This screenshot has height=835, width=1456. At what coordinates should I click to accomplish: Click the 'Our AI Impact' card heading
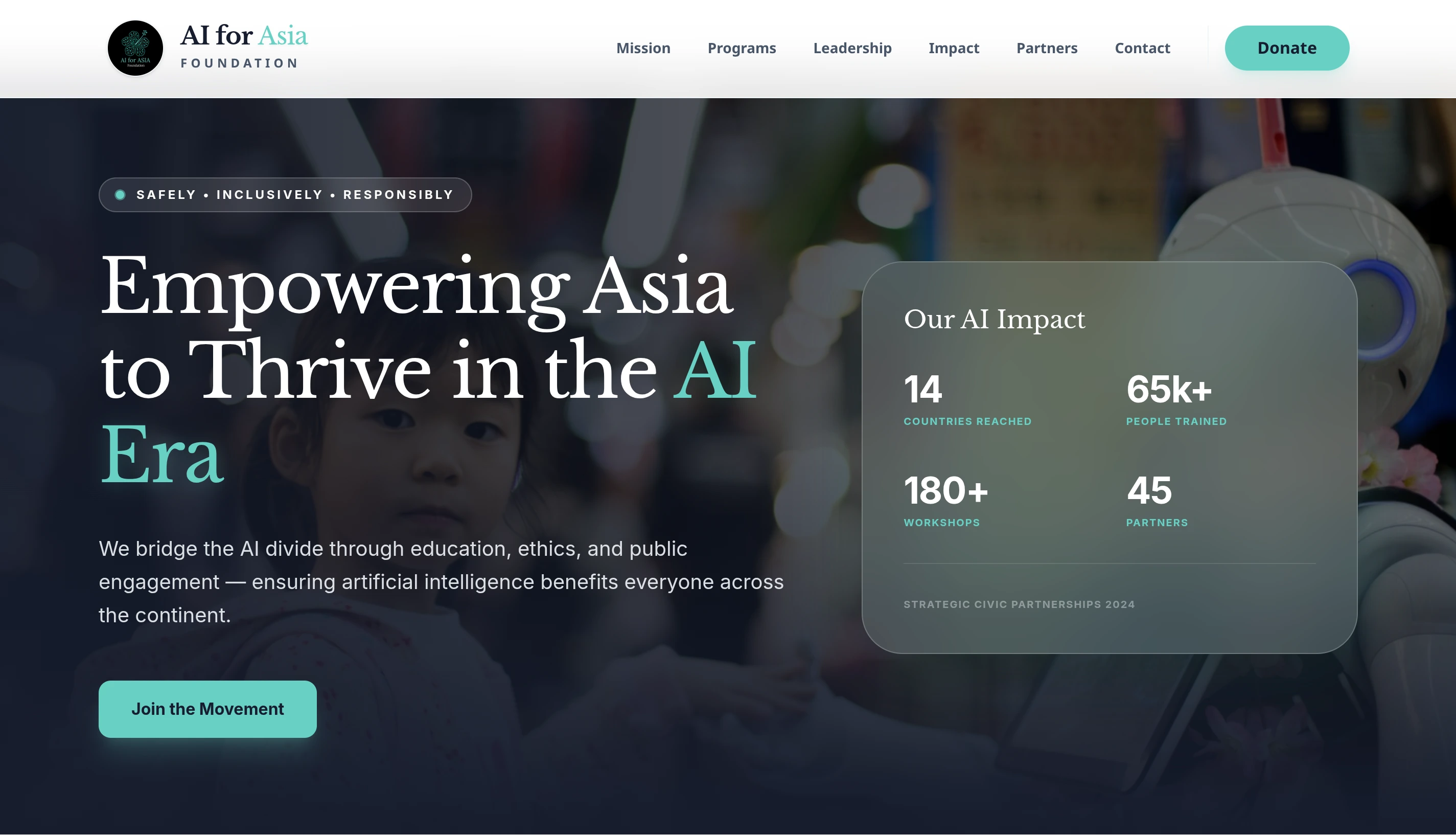coord(994,320)
